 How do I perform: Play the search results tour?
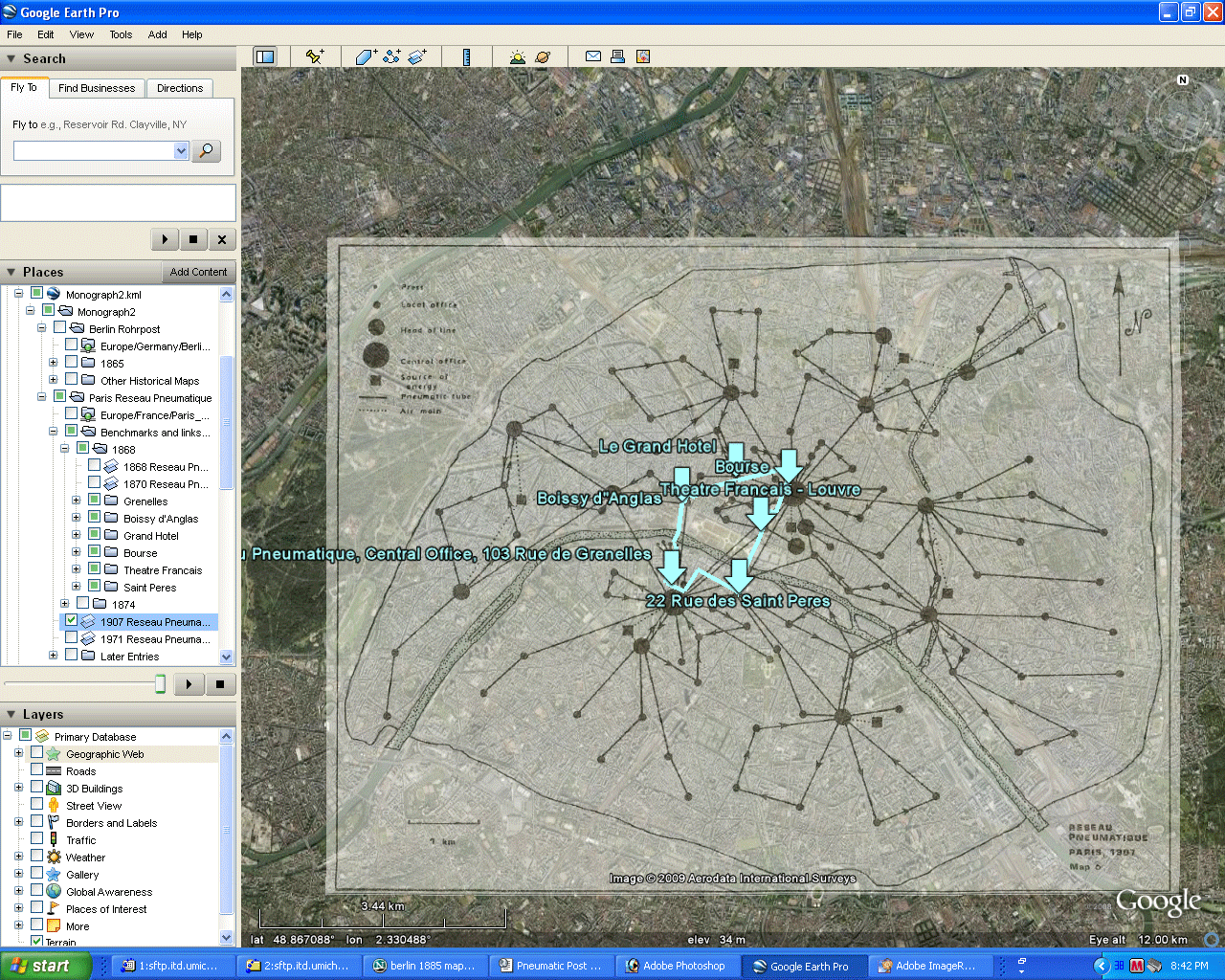pyautogui.click(x=165, y=239)
